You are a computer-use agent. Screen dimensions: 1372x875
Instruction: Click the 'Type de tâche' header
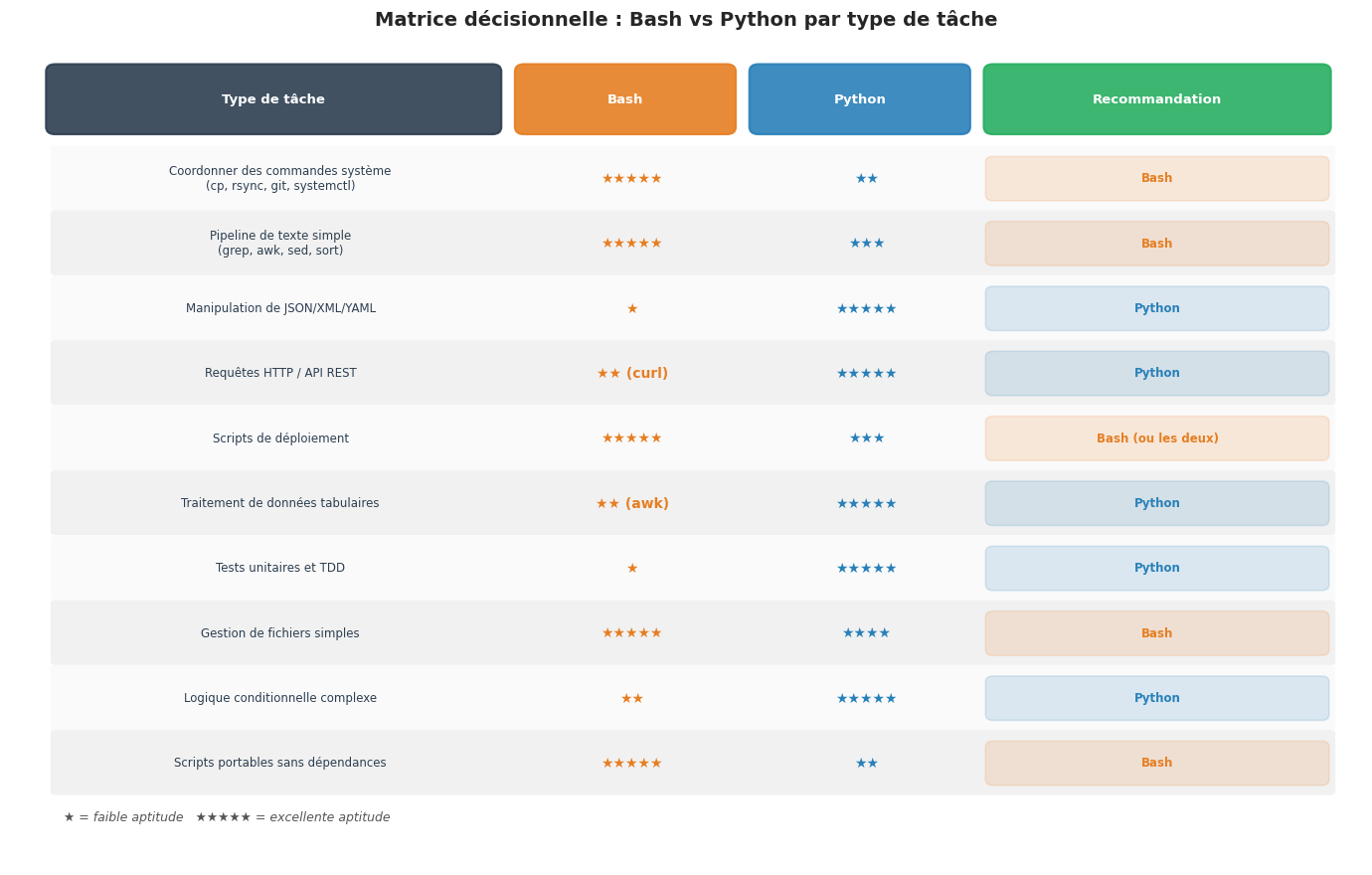click(273, 99)
